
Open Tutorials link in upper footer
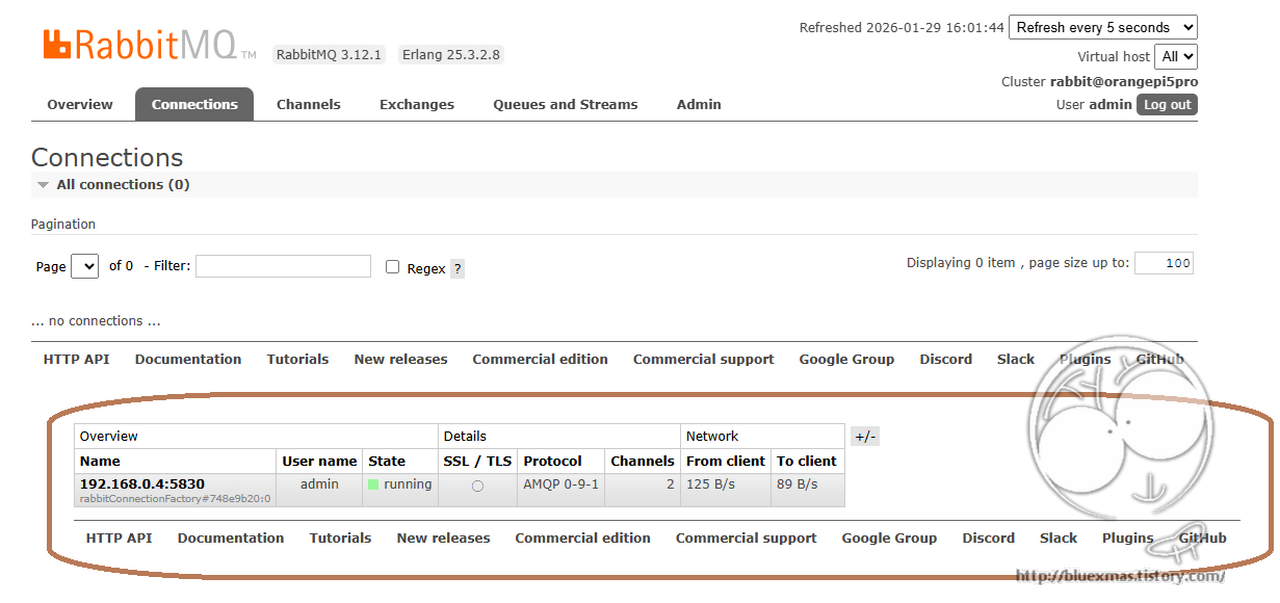pyautogui.click(x=298, y=359)
